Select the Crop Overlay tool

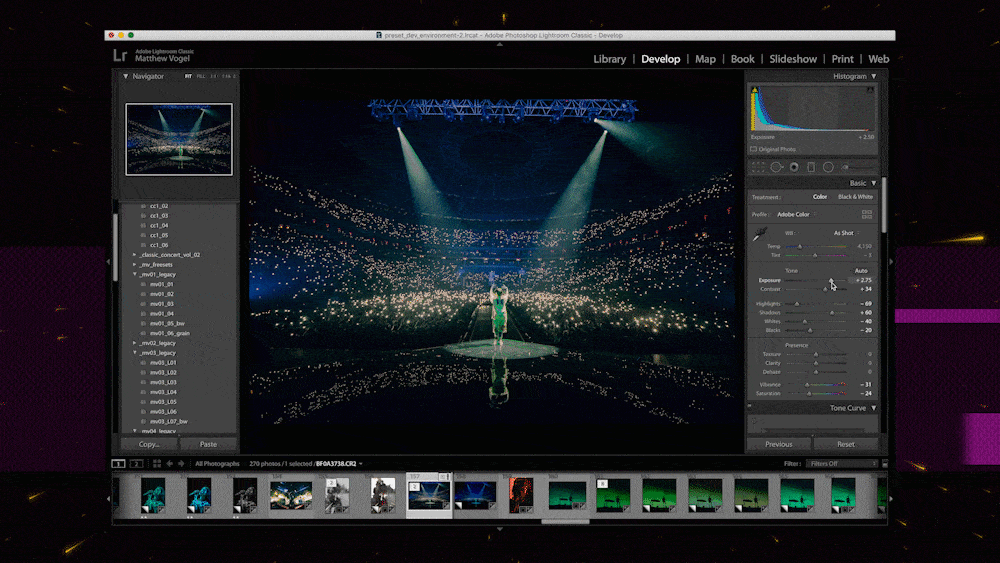(x=759, y=167)
